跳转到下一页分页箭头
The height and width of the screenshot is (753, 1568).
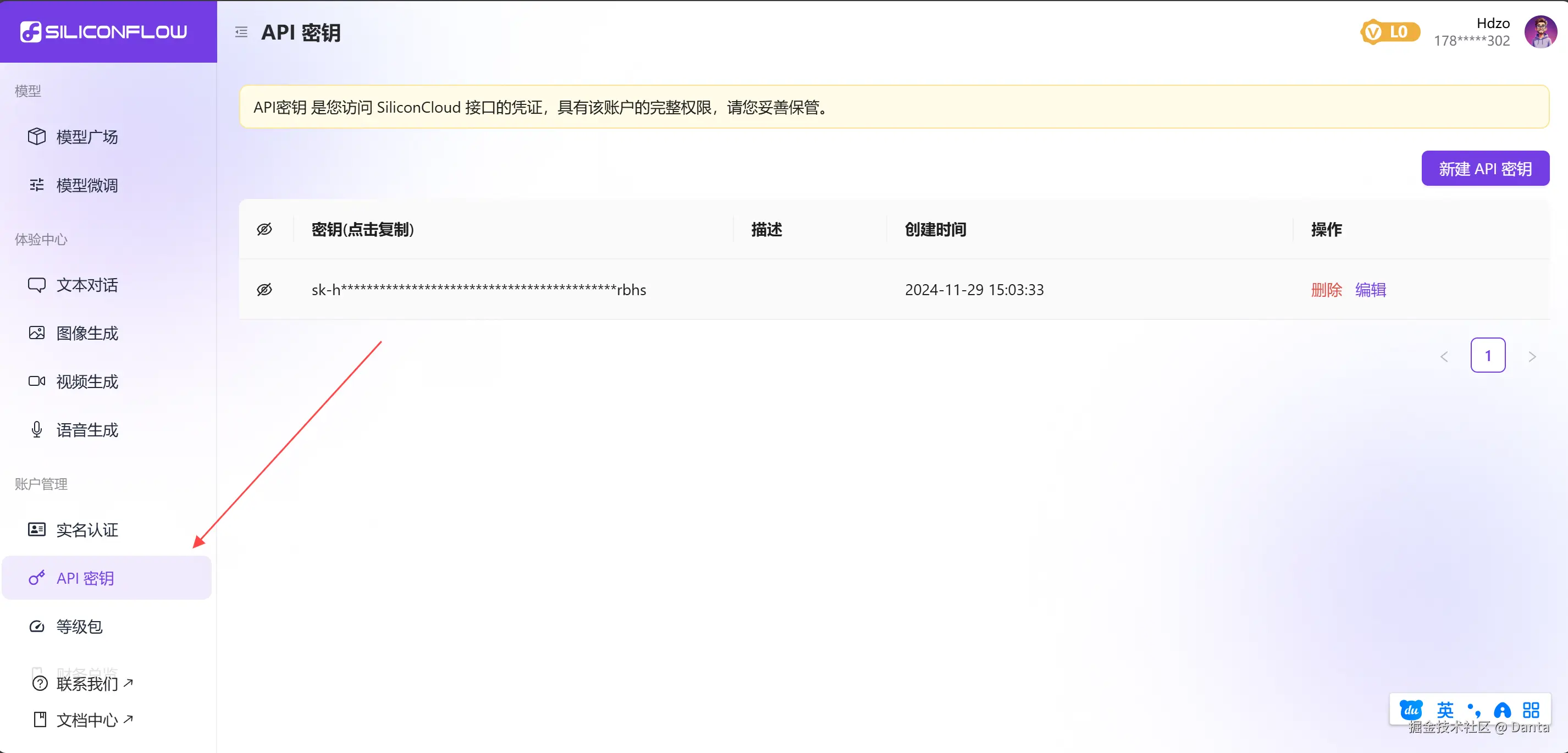tap(1533, 356)
